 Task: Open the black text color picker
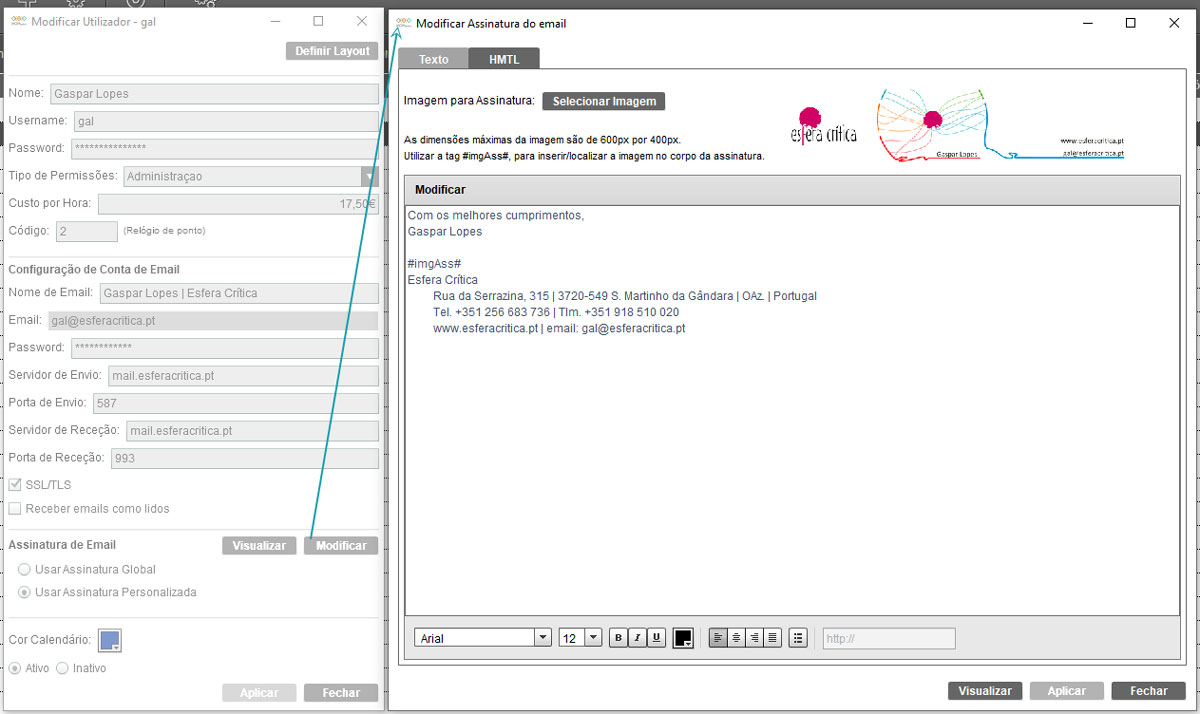point(684,639)
